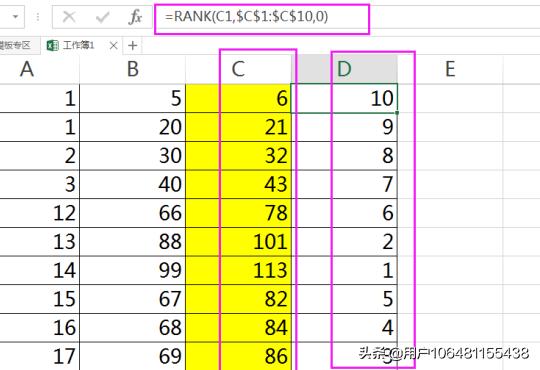The image size is (540, 370).
Task: Select cell with value 101
Action: pos(238,241)
